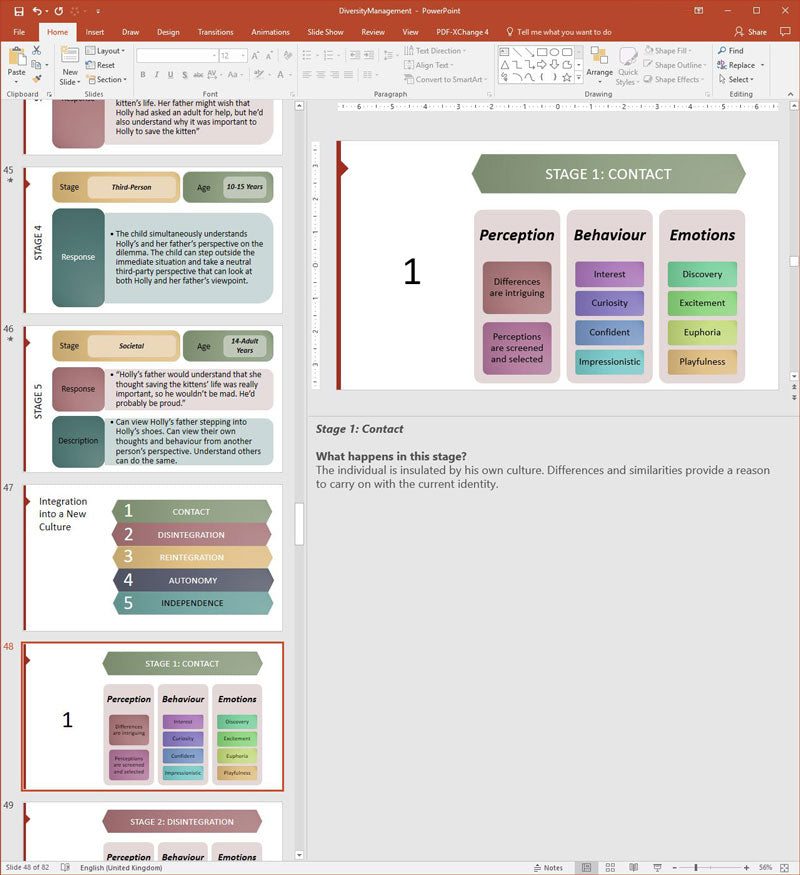Click the slide thumbnail panel scrollbar handle

click(x=299, y=523)
